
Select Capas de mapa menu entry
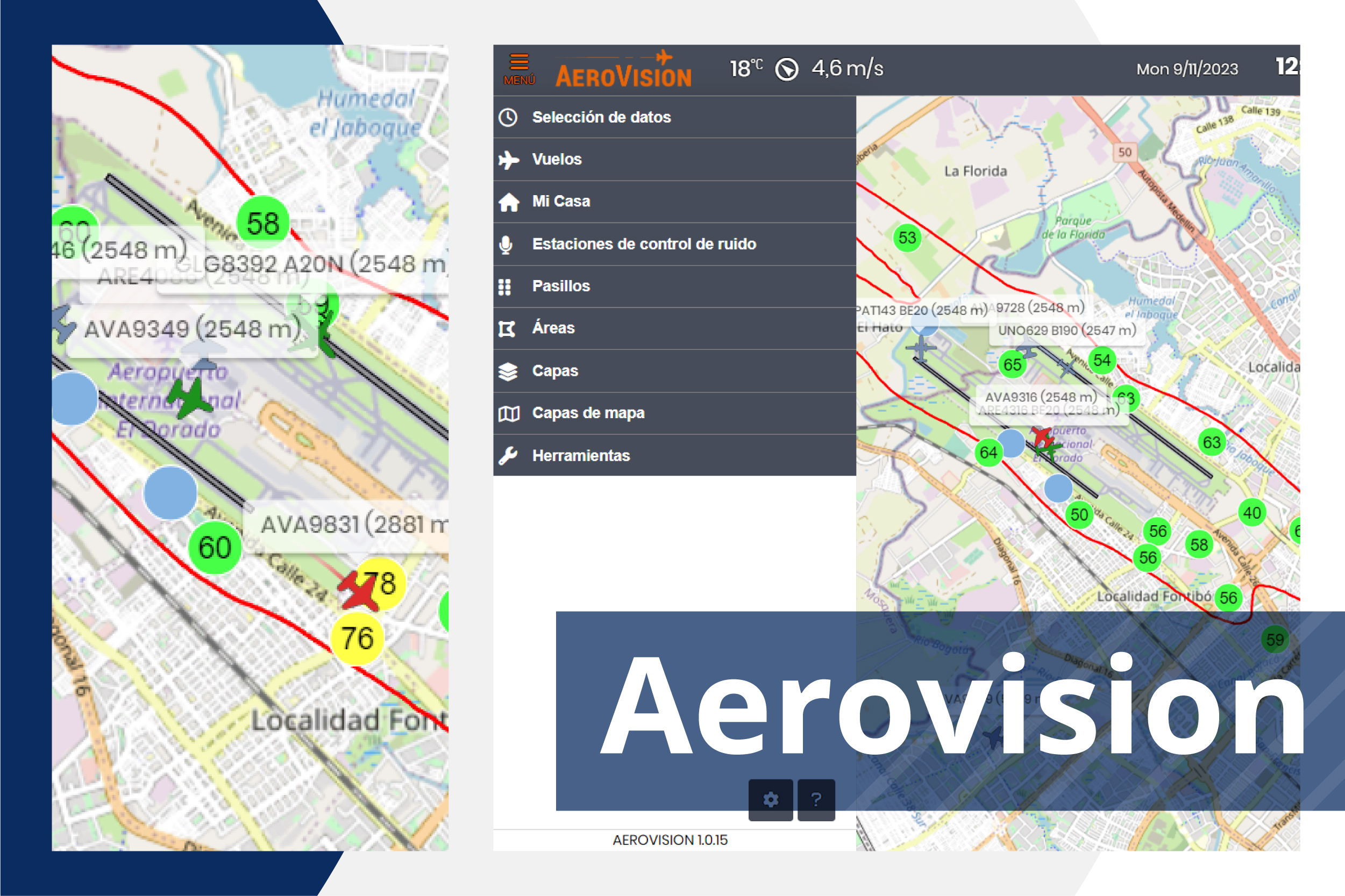674,413
